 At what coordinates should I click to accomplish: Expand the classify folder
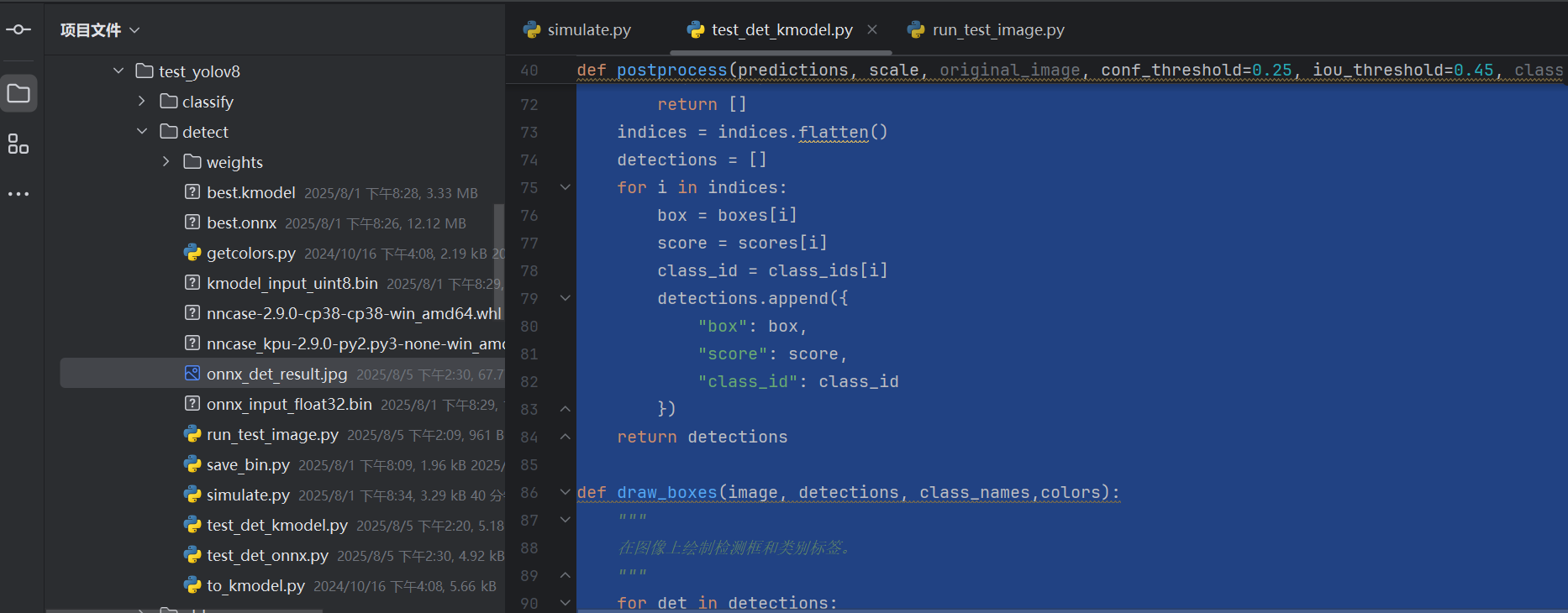tap(142, 102)
